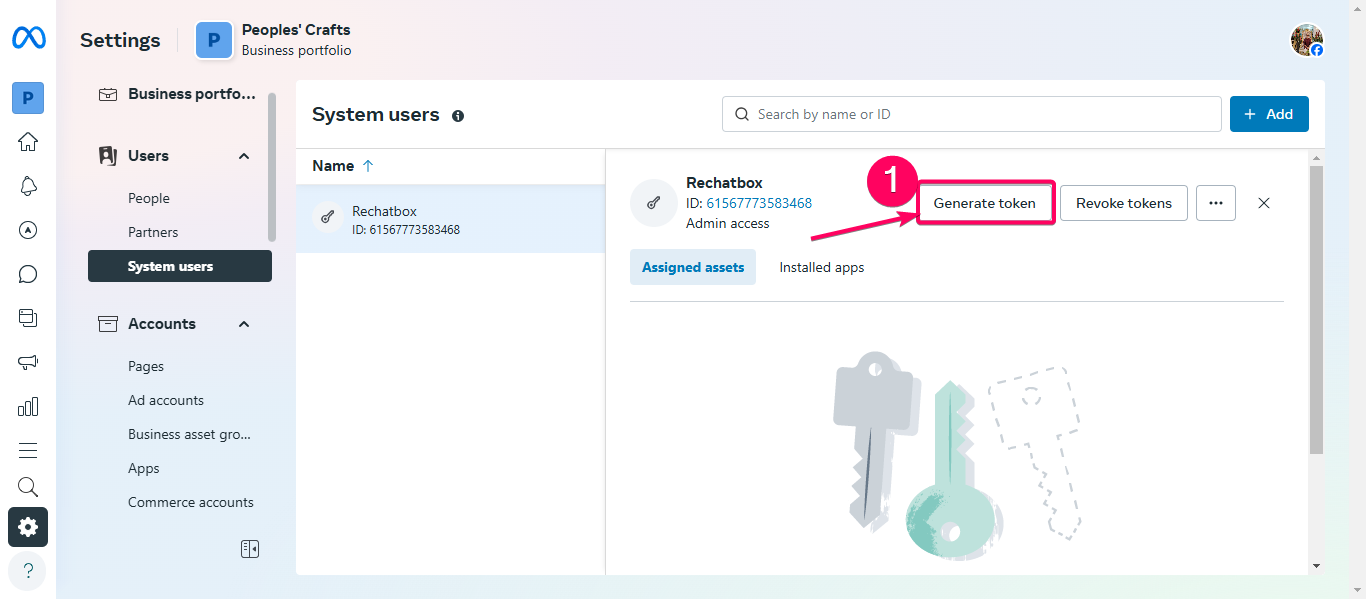Click the profile picture at top right
This screenshot has width=1366, height=599.
pyautogui.click(x=1307, y=40)
